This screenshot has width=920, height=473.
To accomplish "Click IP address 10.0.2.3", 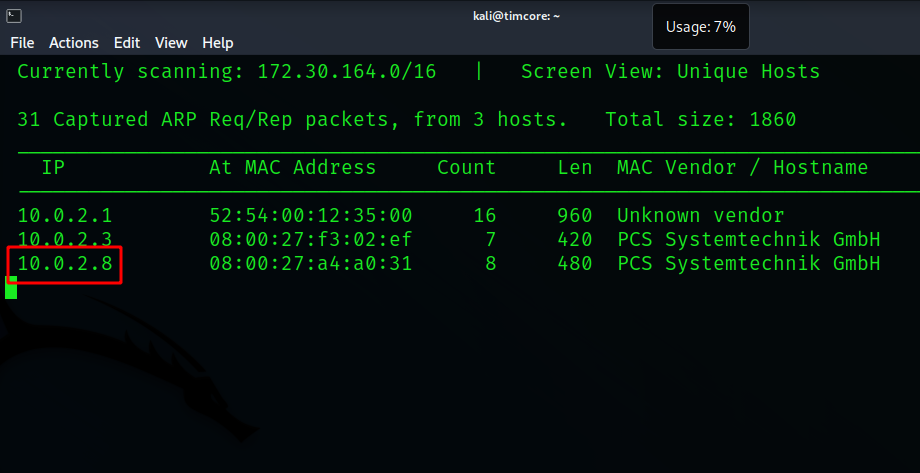I will [65, 239].
